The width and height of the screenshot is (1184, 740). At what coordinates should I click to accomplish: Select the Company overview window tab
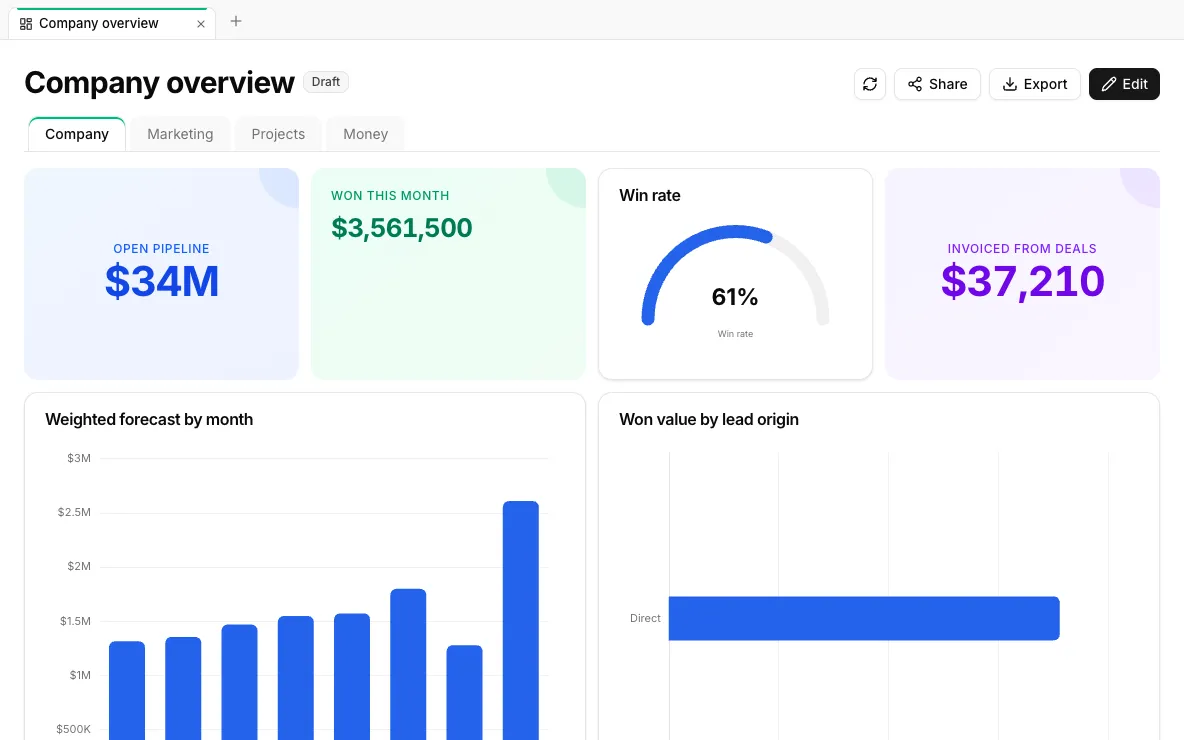(x=112, y=23)
